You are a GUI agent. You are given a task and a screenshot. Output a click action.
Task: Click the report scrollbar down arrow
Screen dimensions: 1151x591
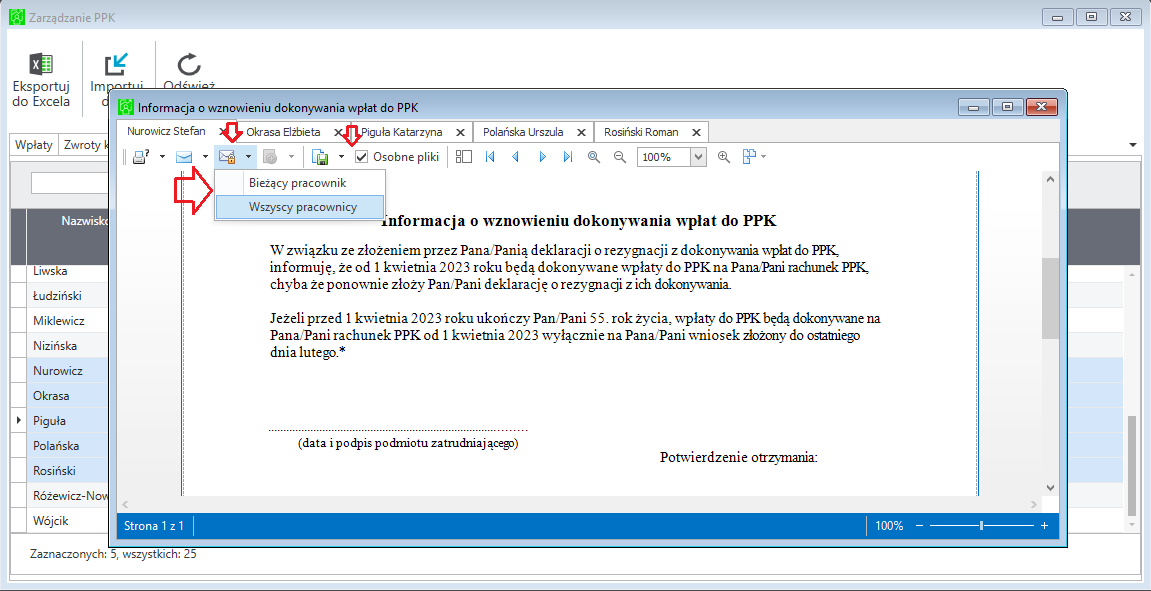click(x=1050, y=487)
